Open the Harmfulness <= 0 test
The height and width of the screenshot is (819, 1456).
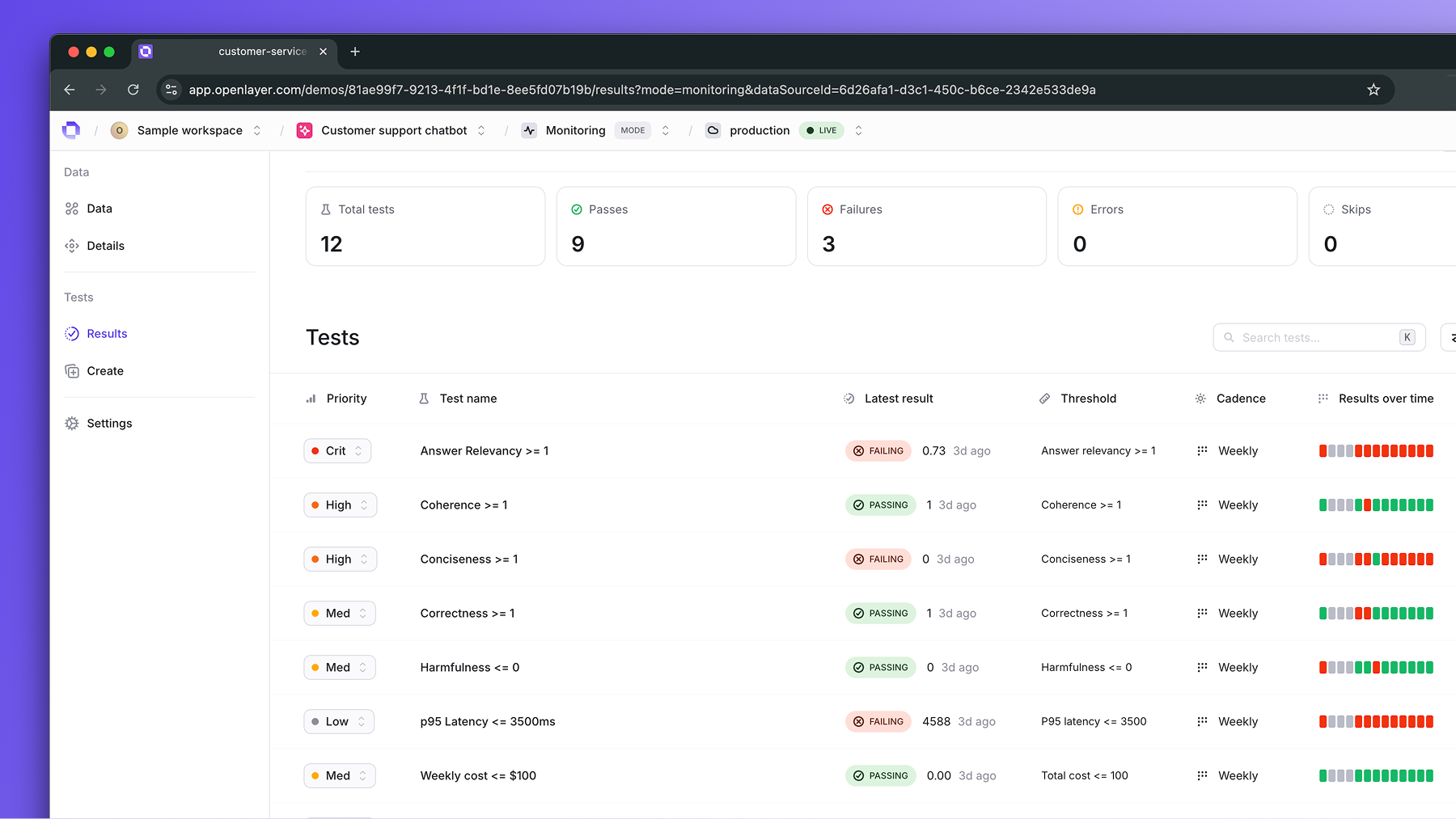pos(470,668)
